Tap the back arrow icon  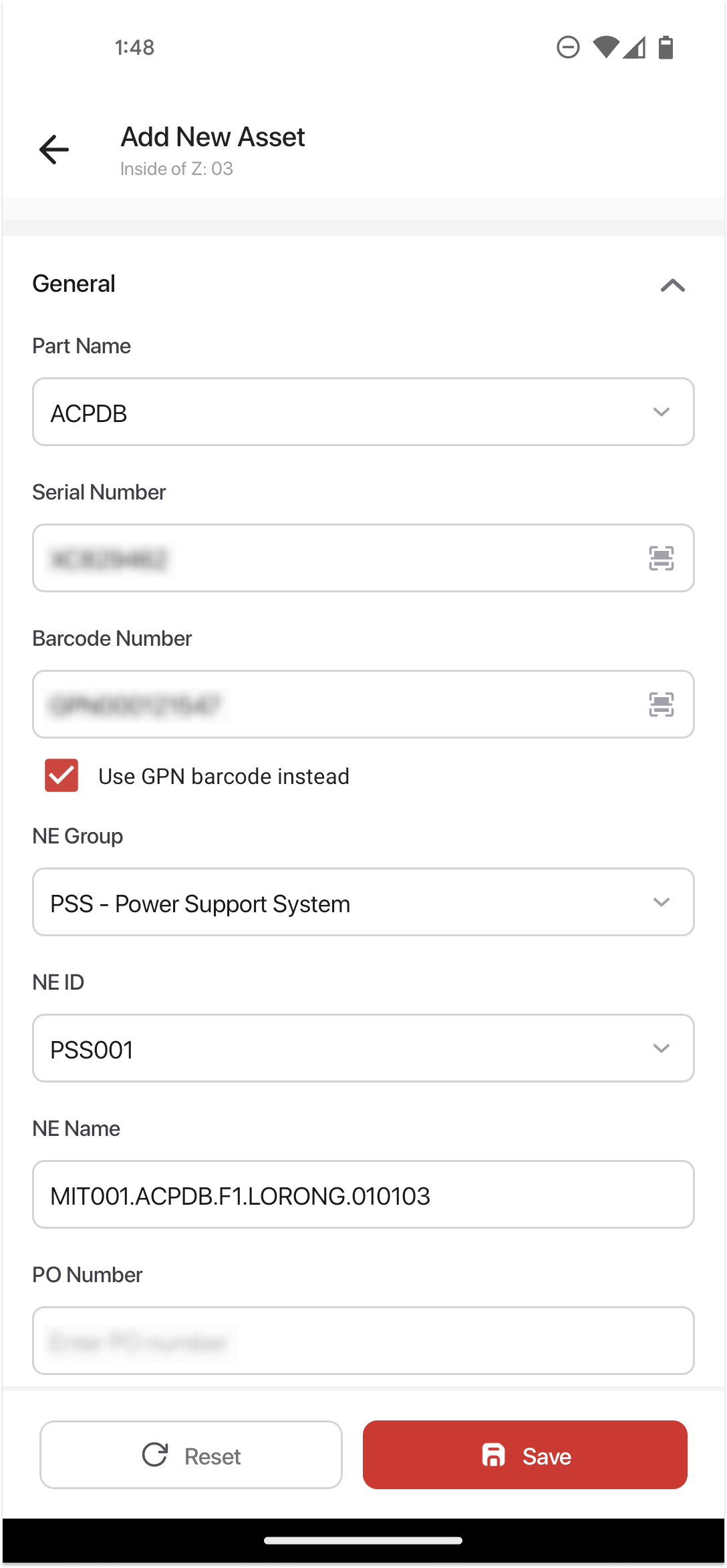tap(54, 149)
